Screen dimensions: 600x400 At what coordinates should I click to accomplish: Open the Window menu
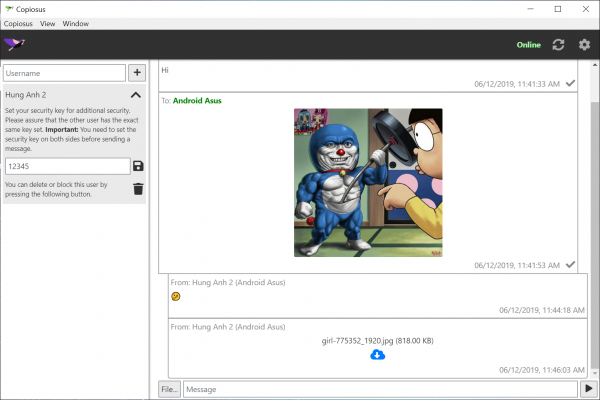click(76, 24)
